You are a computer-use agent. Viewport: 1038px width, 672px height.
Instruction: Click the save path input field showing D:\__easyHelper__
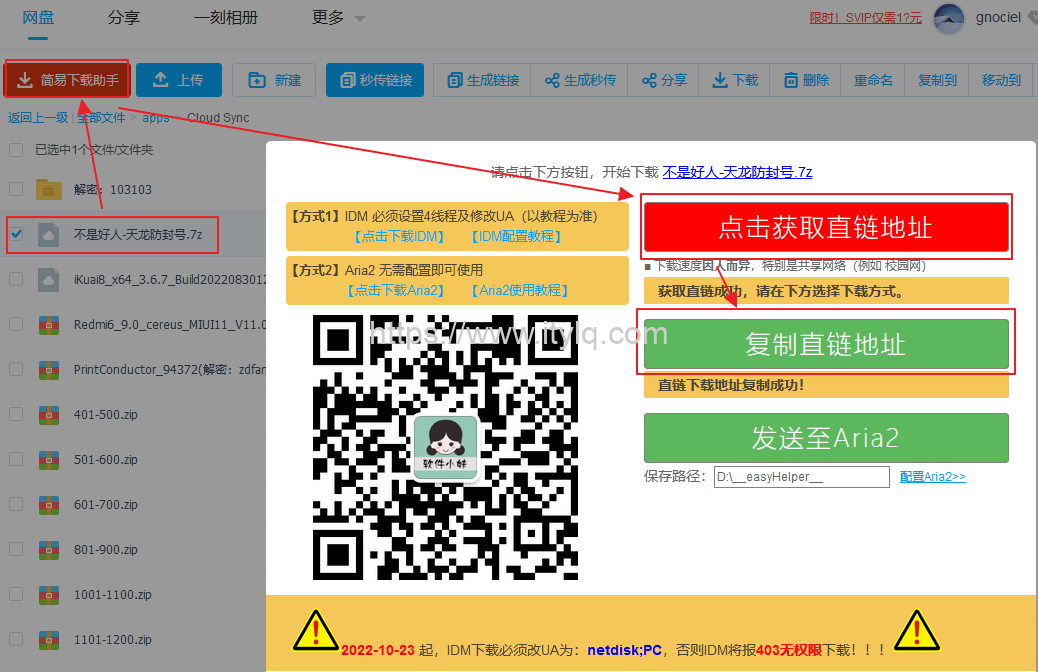pos(801,477)
